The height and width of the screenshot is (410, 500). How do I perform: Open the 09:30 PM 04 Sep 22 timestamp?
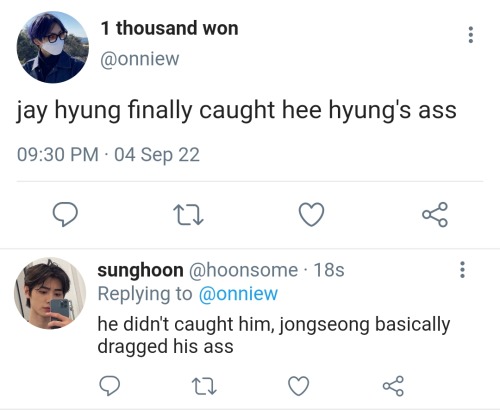(108, 155)
